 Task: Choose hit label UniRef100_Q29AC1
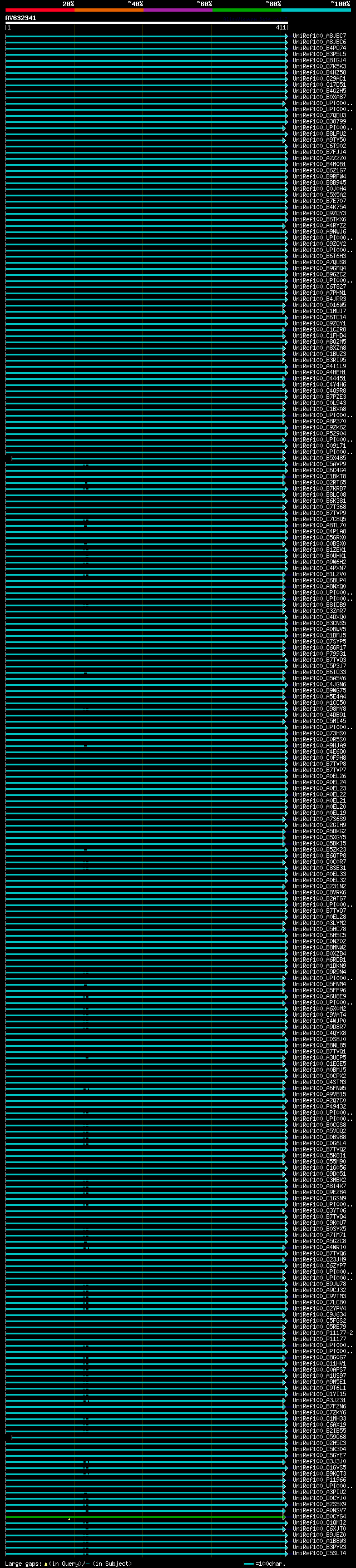(319, 78)
